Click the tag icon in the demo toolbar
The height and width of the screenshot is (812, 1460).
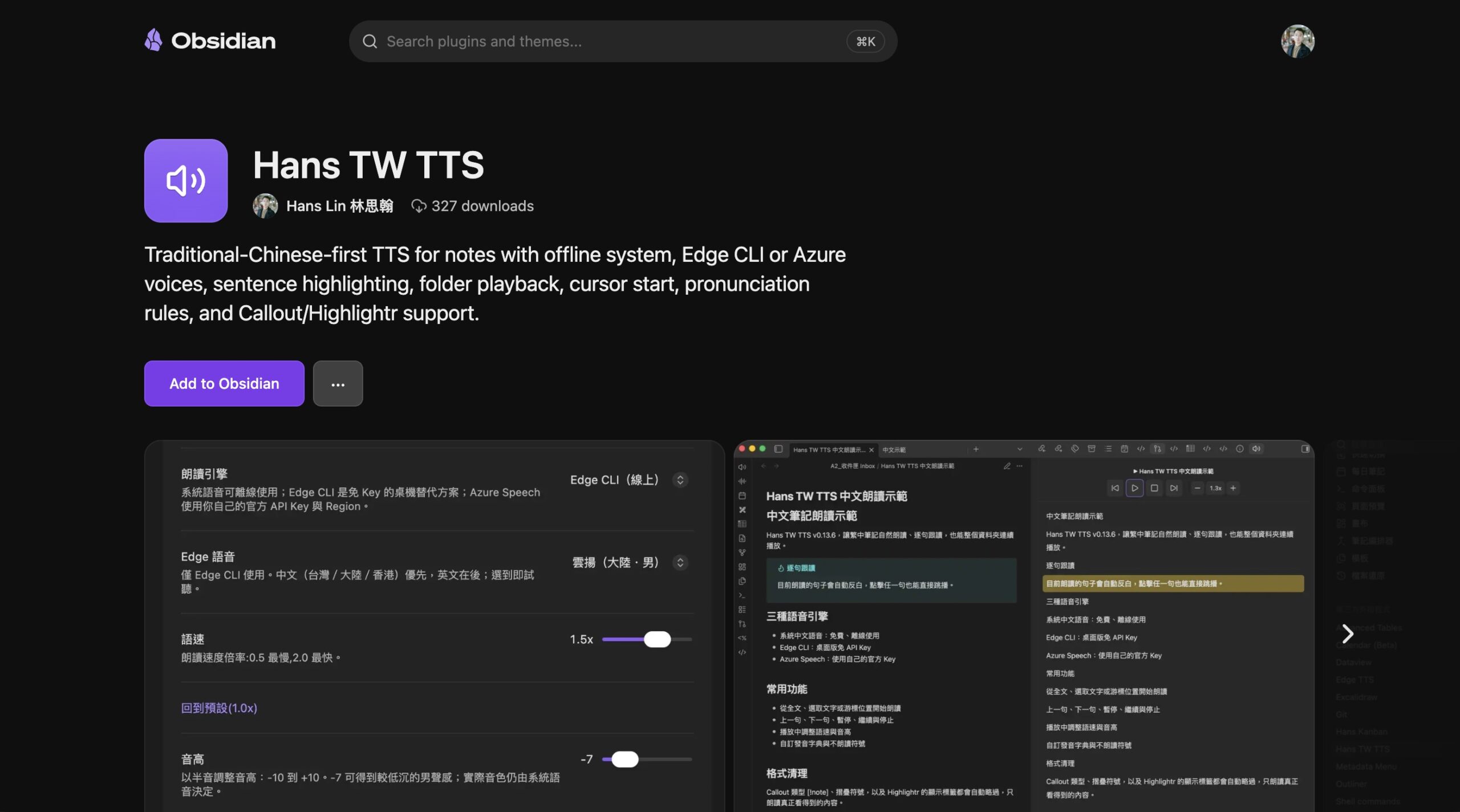(x=1075, y=449)
